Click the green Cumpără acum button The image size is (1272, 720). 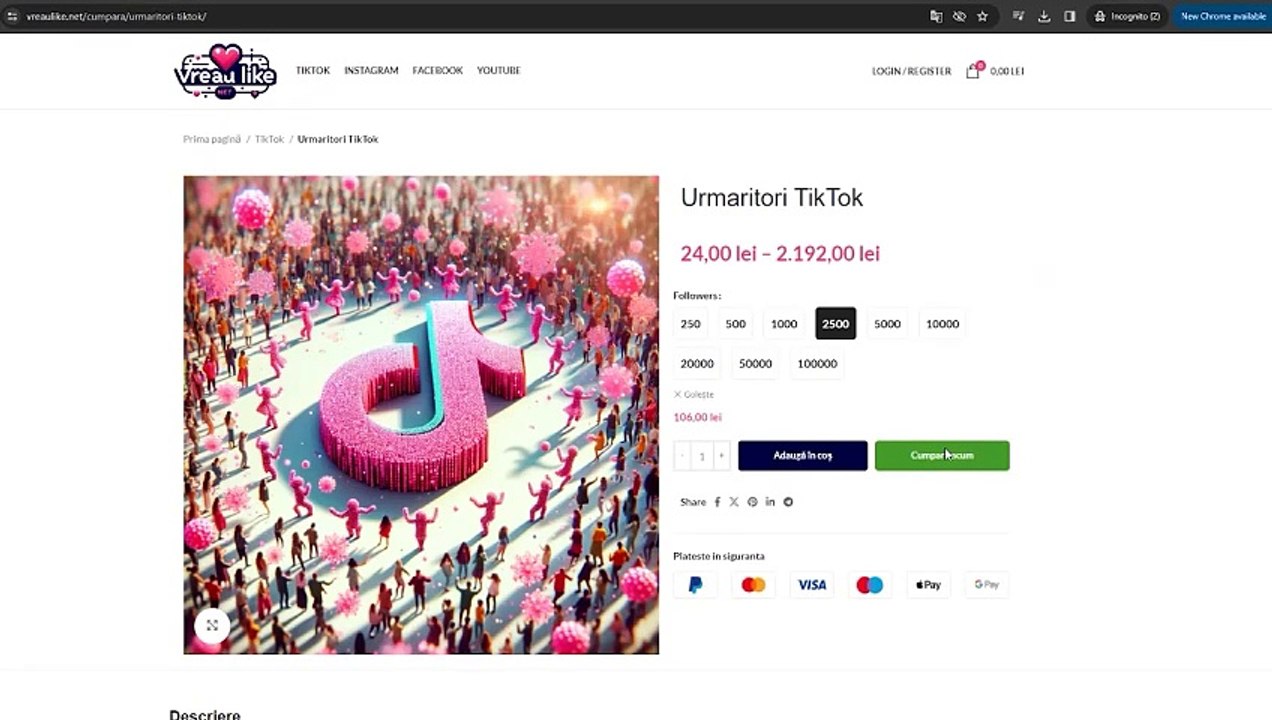(x=942, y=456)
